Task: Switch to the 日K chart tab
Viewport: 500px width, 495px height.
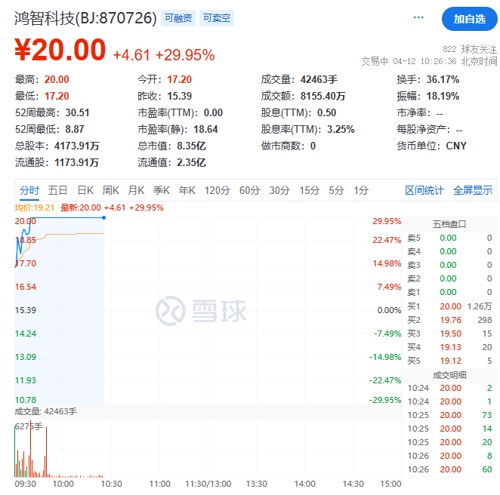Action: [x=85, y=190]
